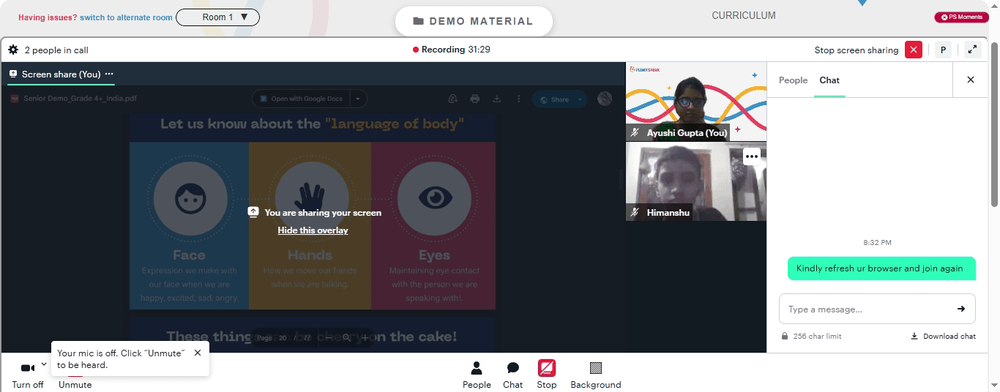Dismiss the mic is off tooltip
The height and width of the screenshot is (392, 1000).
197,352
